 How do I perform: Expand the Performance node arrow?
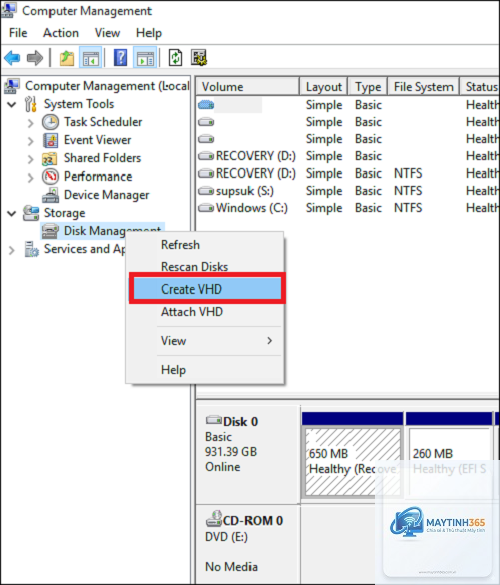tap(31, 178)
